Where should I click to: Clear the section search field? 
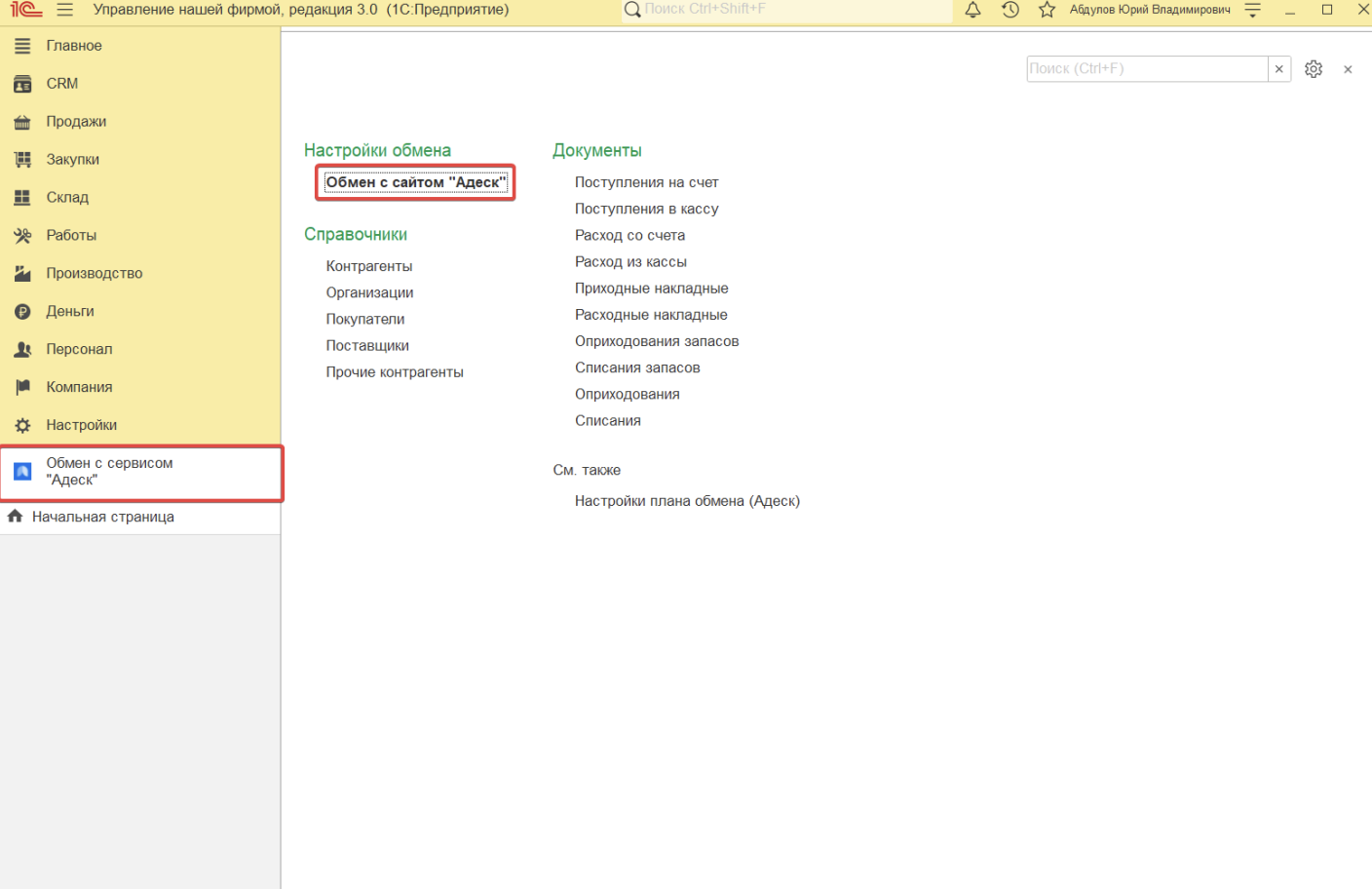coord(1279,69)
